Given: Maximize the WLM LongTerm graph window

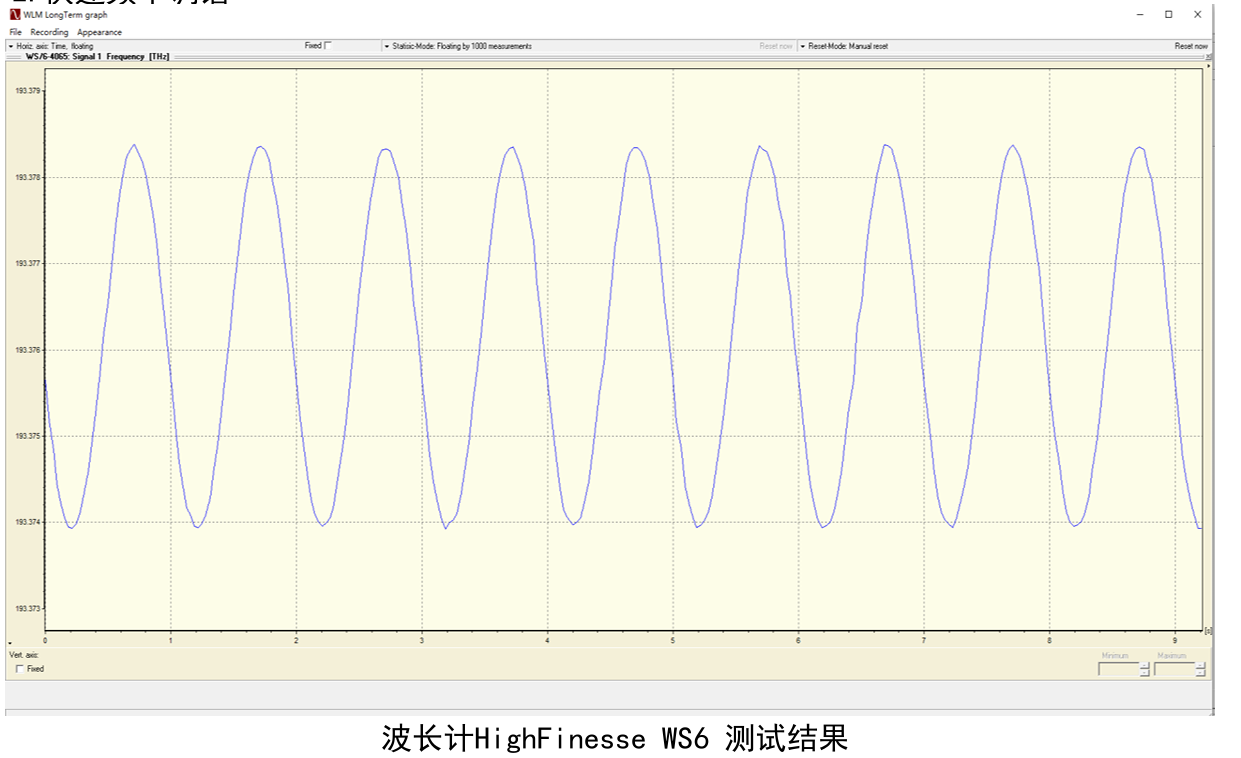Looking at the screenshot, I should pos(1168,15).
